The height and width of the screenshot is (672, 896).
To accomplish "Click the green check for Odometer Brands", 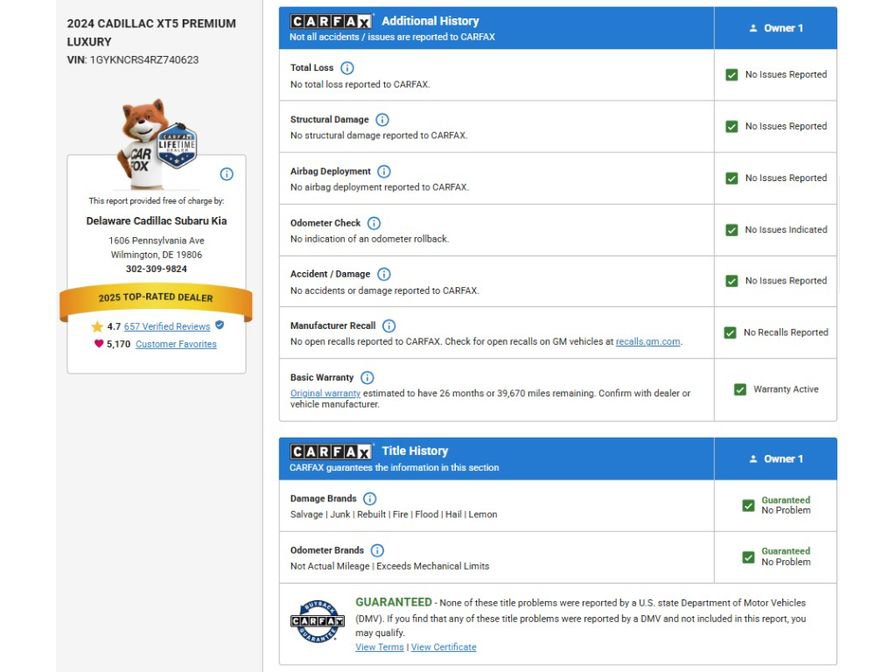I will (x=748, y=557).
